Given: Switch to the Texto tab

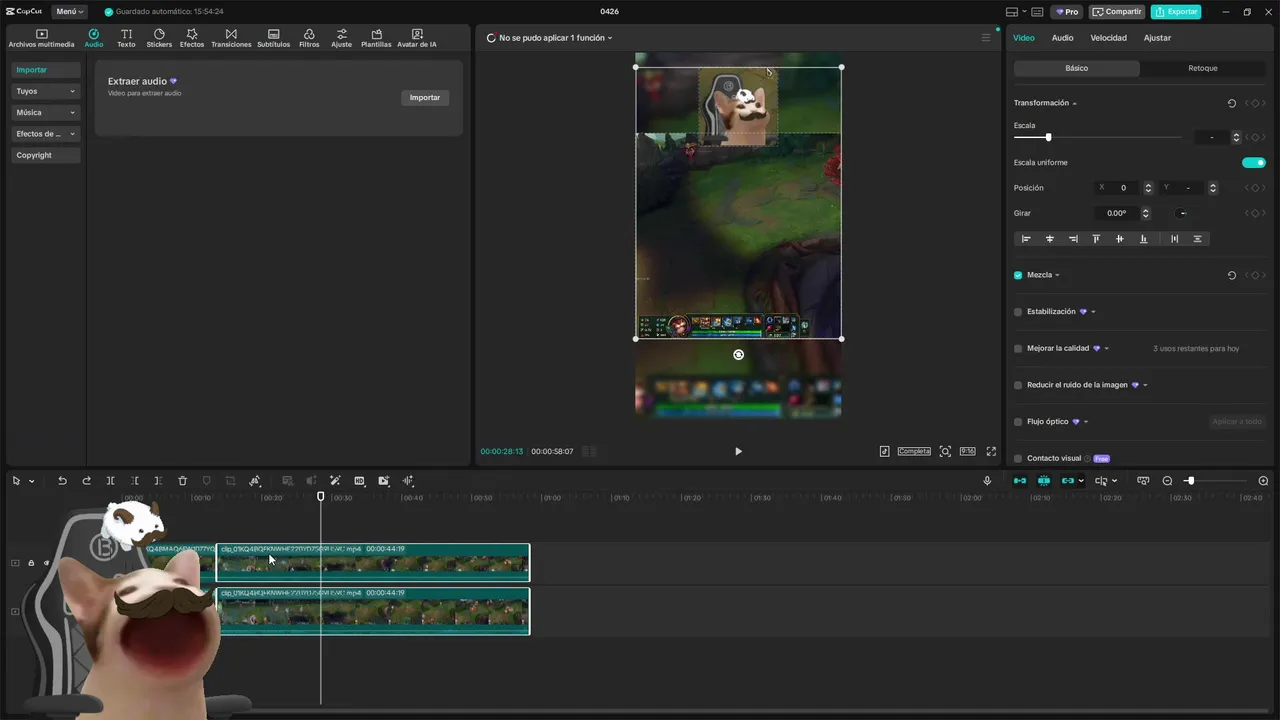Looking at the screenshot, I should click(x=126, y=38).
